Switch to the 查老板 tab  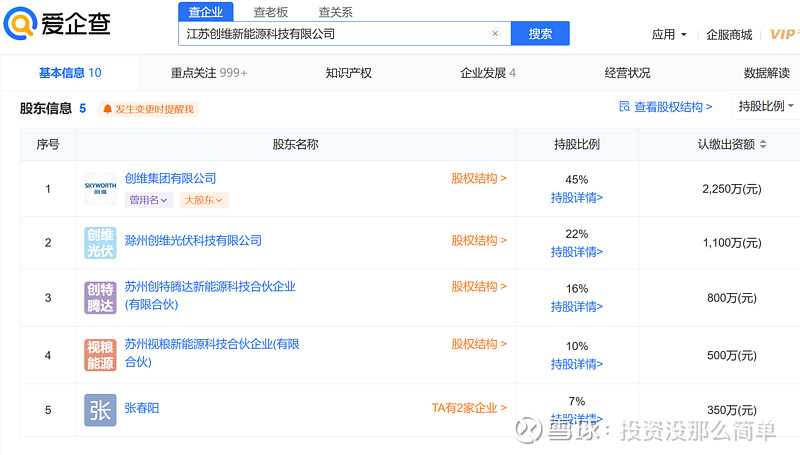(x=271, y=12)
